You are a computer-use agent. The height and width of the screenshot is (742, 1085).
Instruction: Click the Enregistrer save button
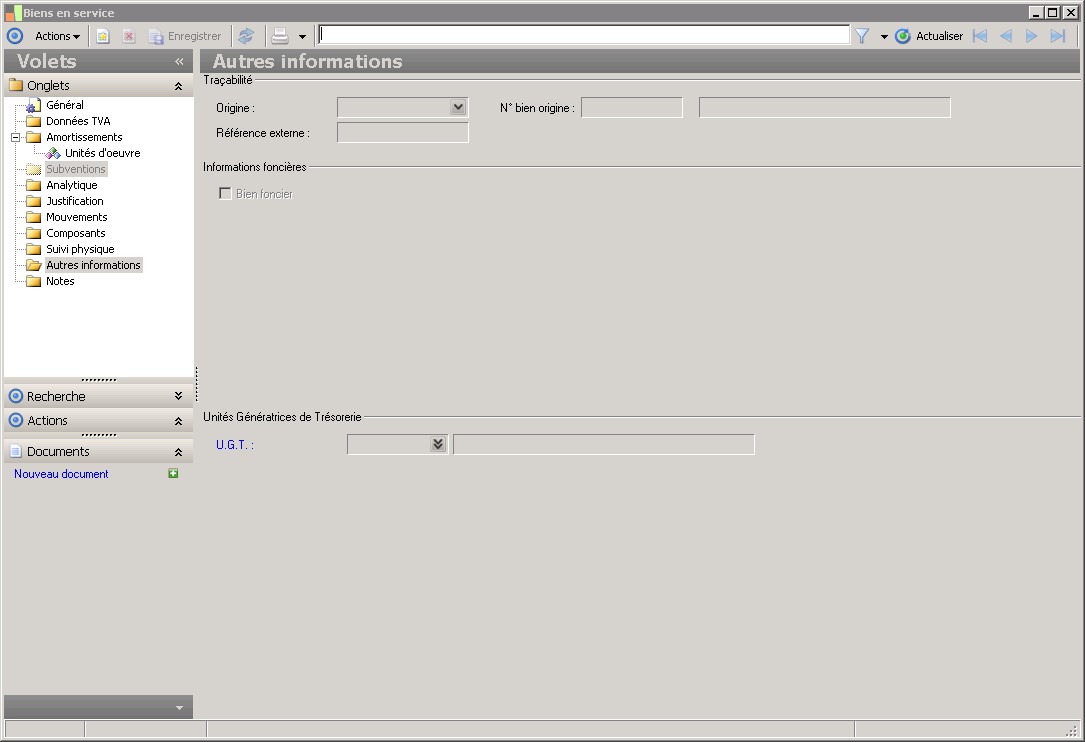coord(185,36)
